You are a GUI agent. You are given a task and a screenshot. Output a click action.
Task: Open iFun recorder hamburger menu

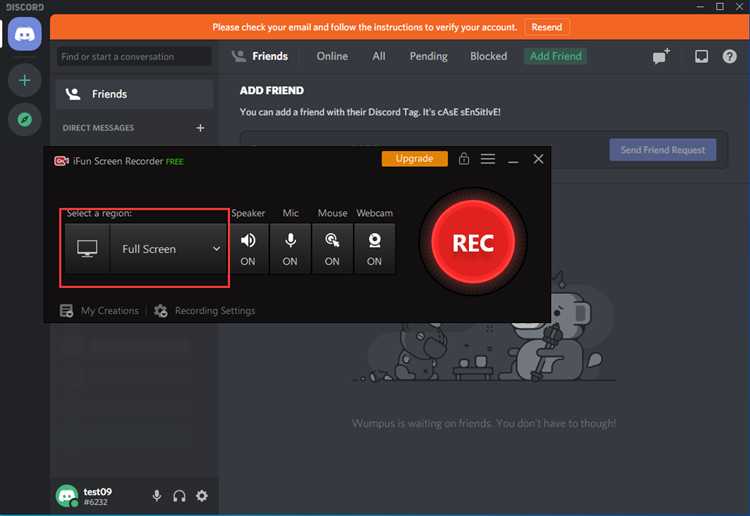click(x=487, y=159)
